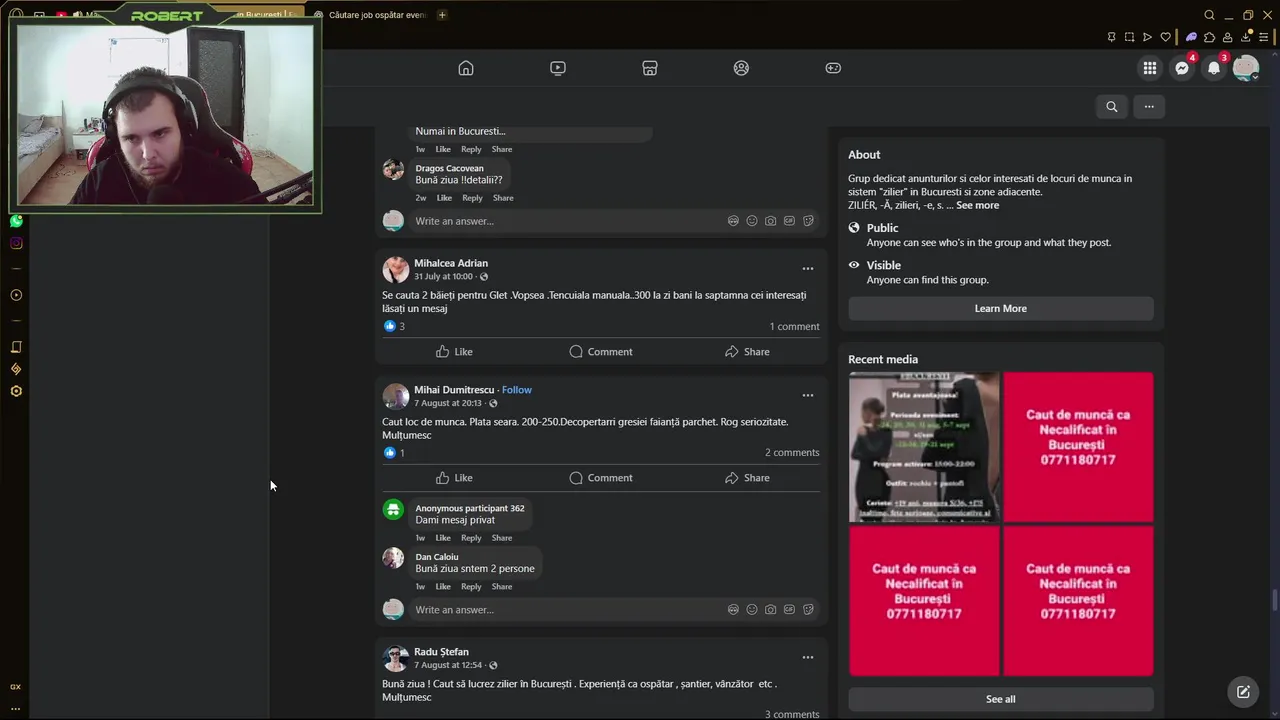Expand 'See more' in the About section
This screenshot has height=720, width=1280.
pos(977,205)
